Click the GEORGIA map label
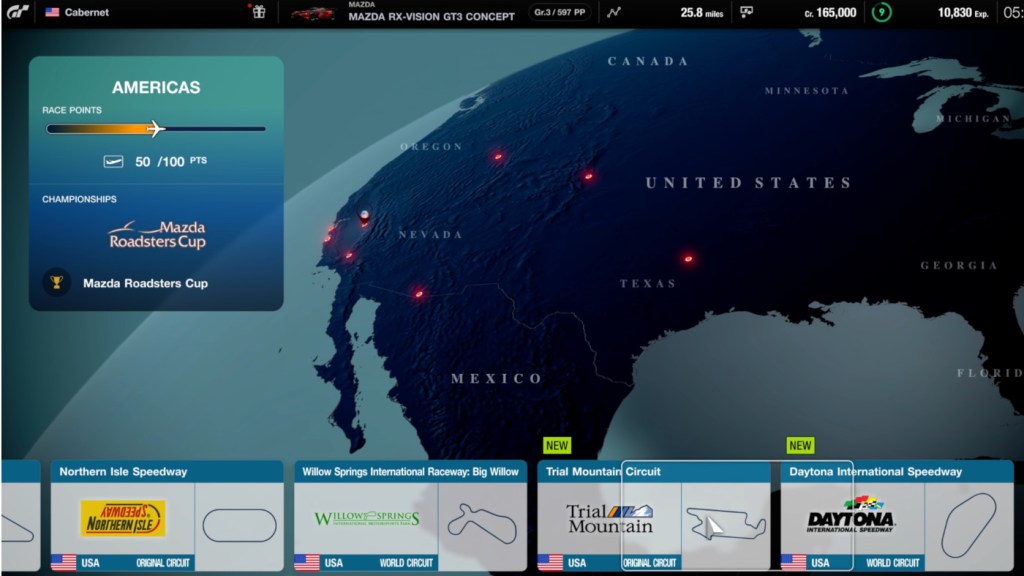The width and height of the screenshot is (1024, 576). pyautogui.click(x=959, y=265)
